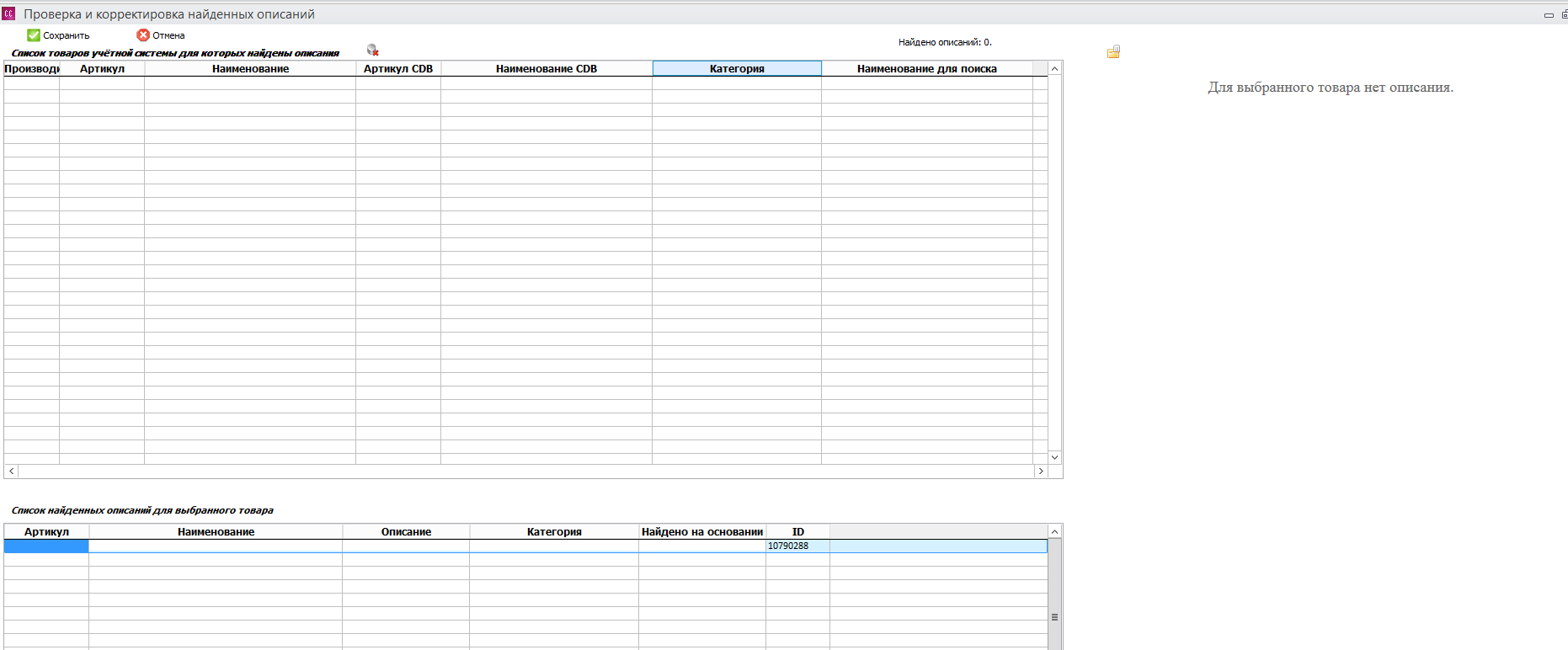This screenshot has height=650, width=1568.
Task: Click the minimize window button
Action: coord(1549,14)
